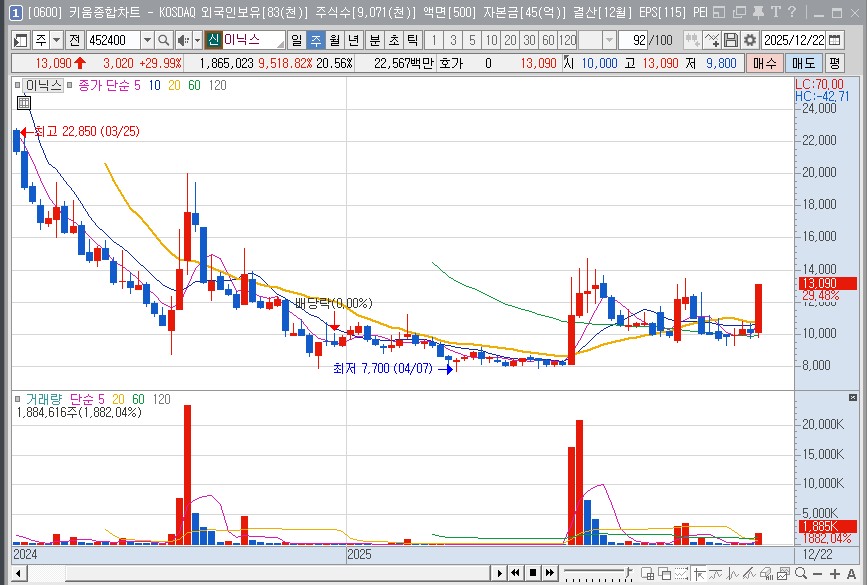Screen dimensions: 867x585
Task: Click the 호가 quote label
Action: [x=451, y=63]
